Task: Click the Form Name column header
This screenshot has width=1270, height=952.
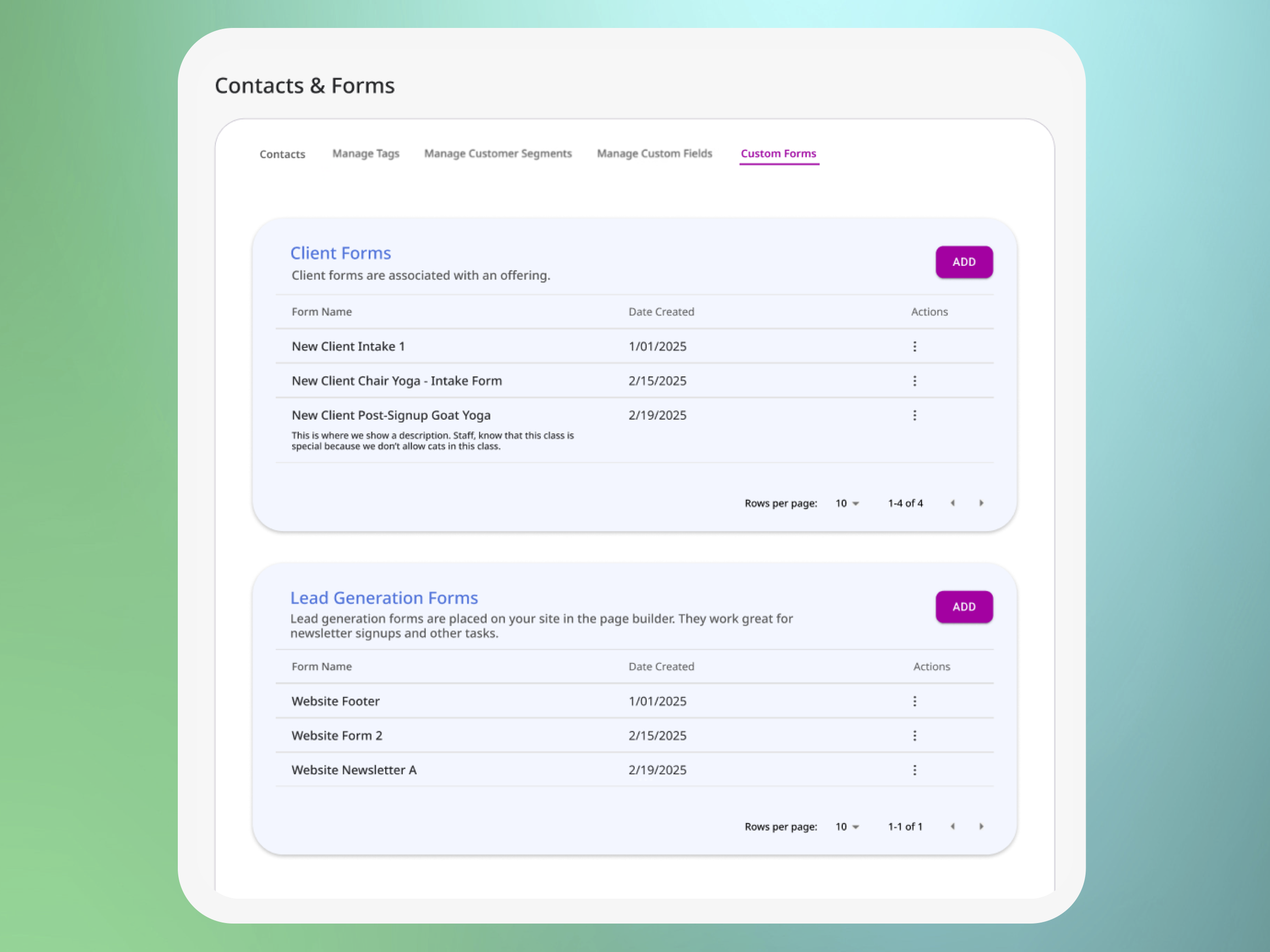Action: point(322,312)
